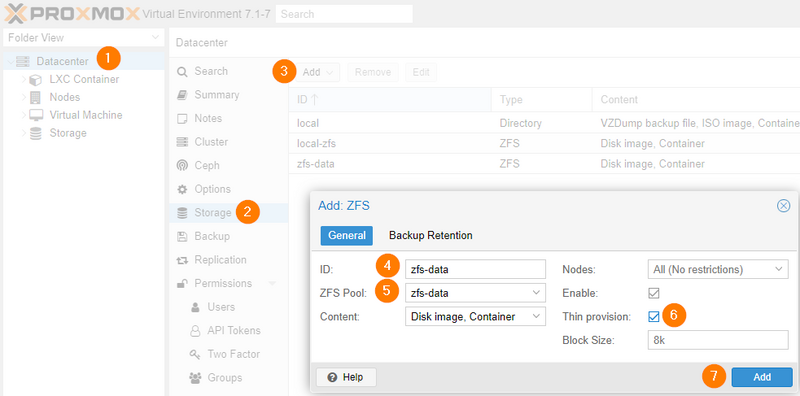Click the Proxmox logo
This screenshot has width=800, height=396.
click(72, 14)
